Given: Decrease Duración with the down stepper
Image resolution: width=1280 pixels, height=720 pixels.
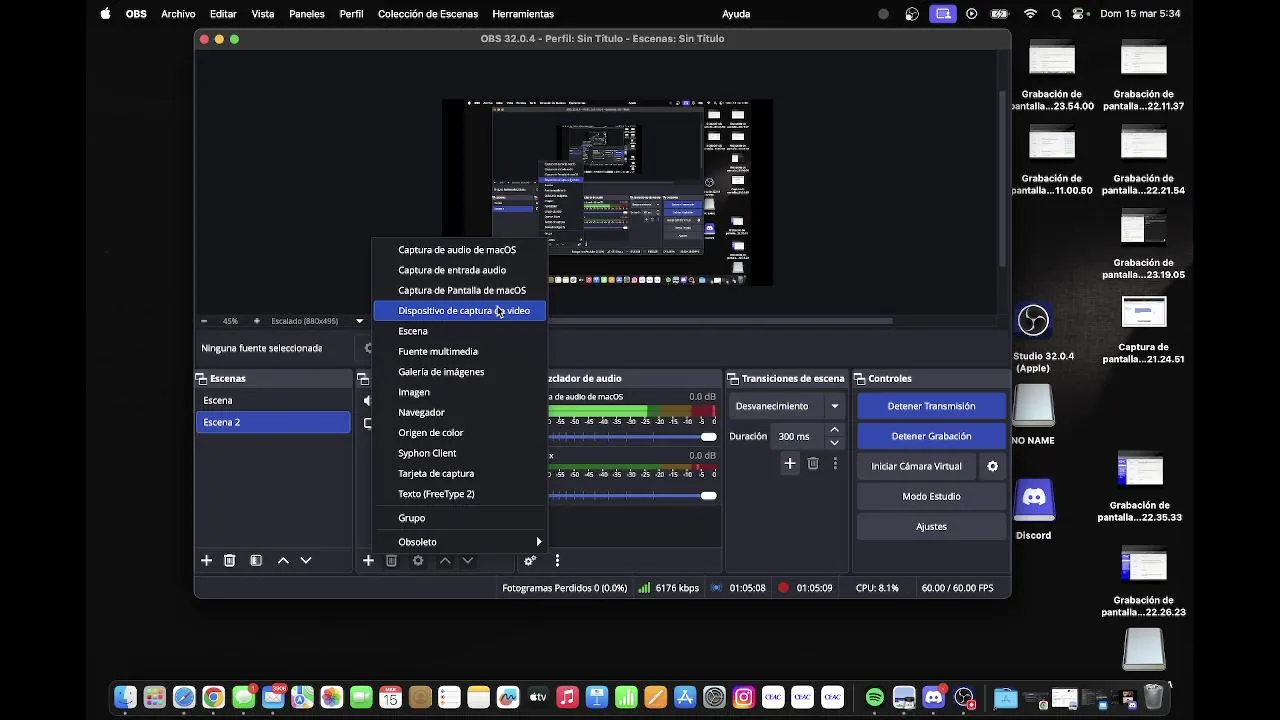Looking at the screenshot, I should click(835, 442).
